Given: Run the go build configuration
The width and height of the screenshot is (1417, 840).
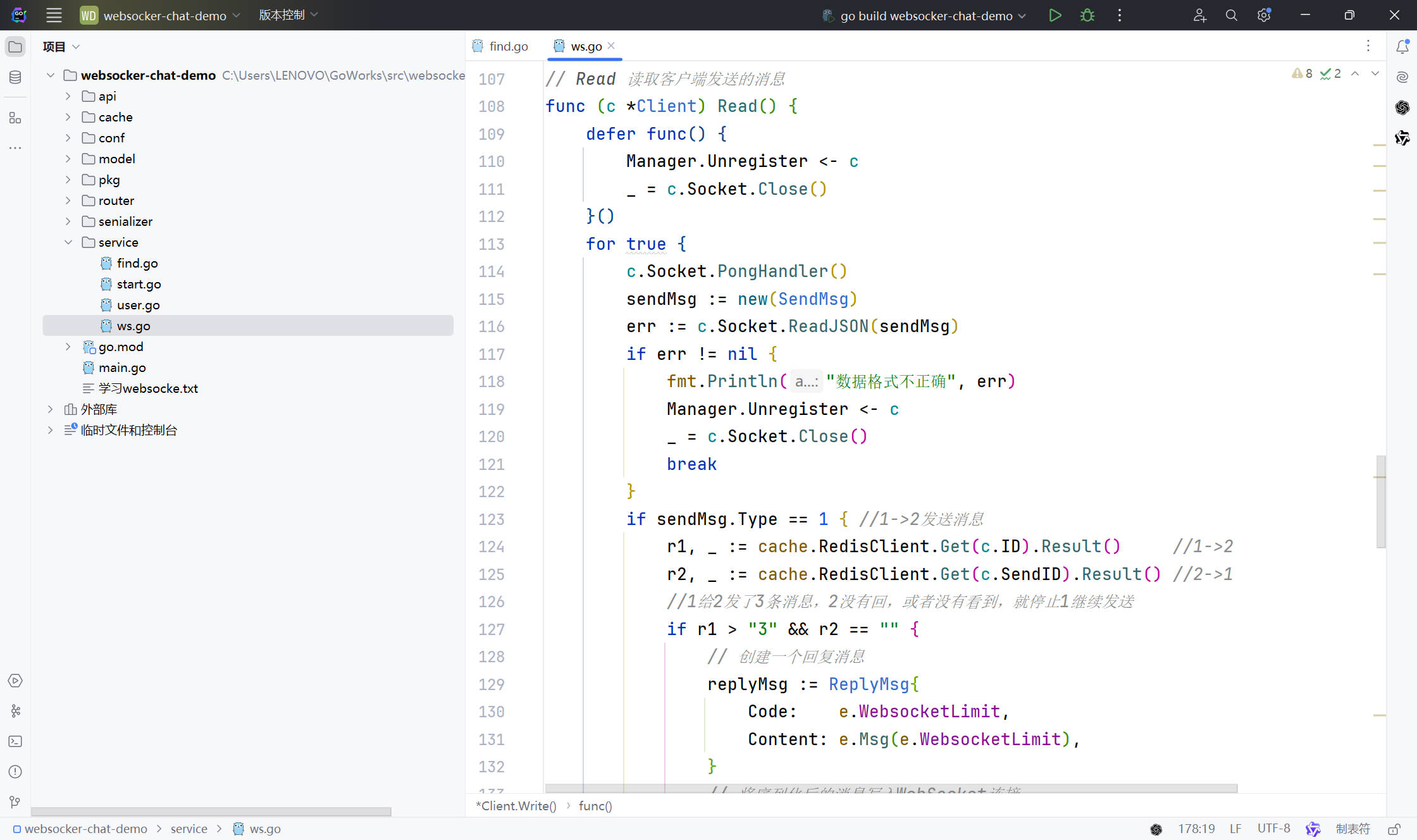Looking at the screenshot, I should (1055, 15).
